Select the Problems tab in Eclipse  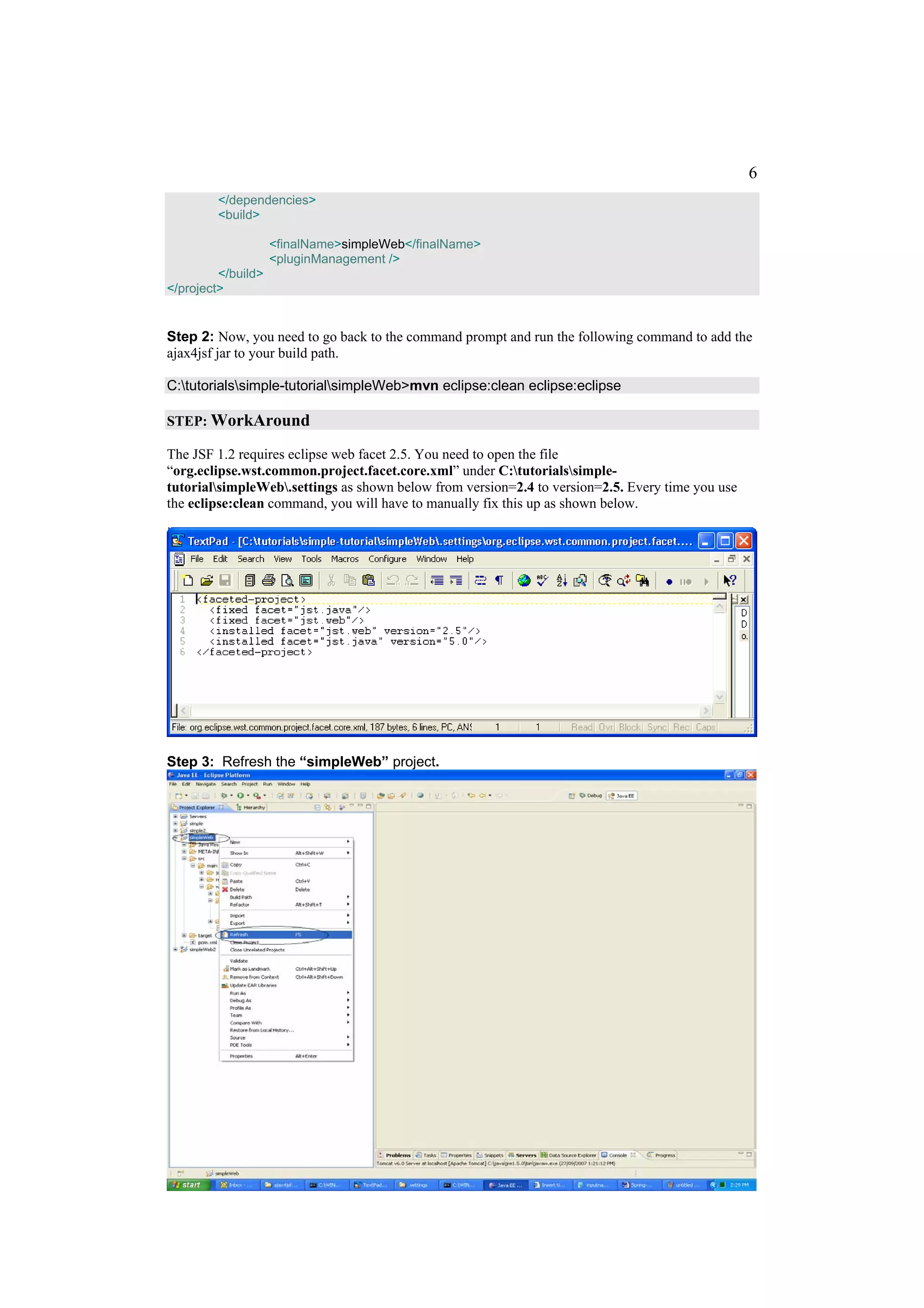pyautogui.click(x=394, y=1155)
